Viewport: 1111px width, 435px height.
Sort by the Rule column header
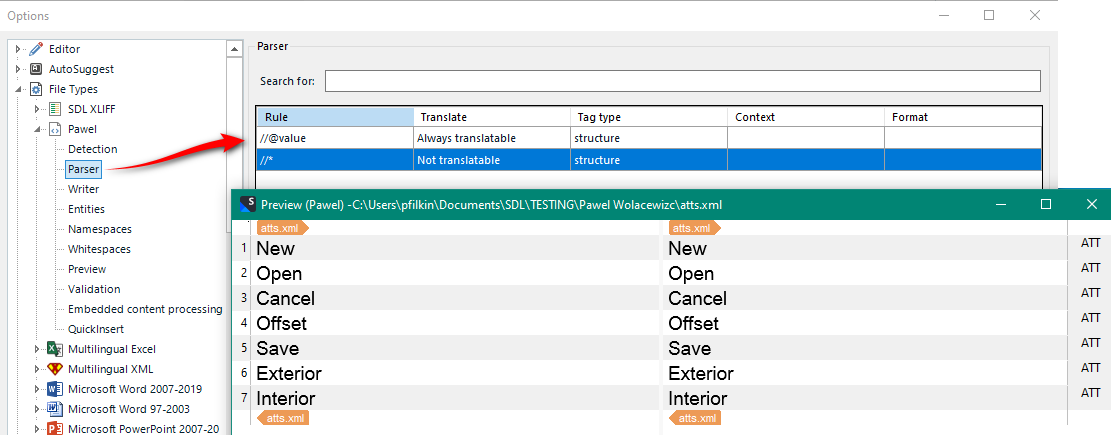[x=336, y=117]
